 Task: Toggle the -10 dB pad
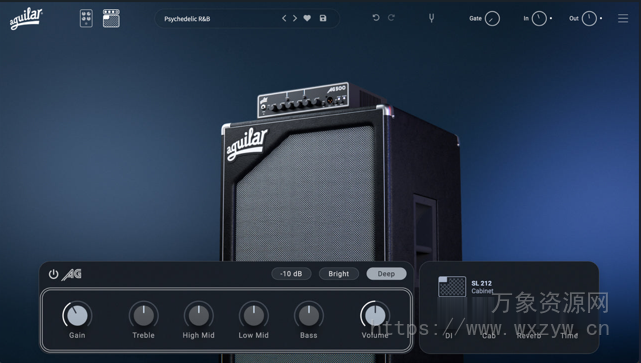[x=291, y=274]
